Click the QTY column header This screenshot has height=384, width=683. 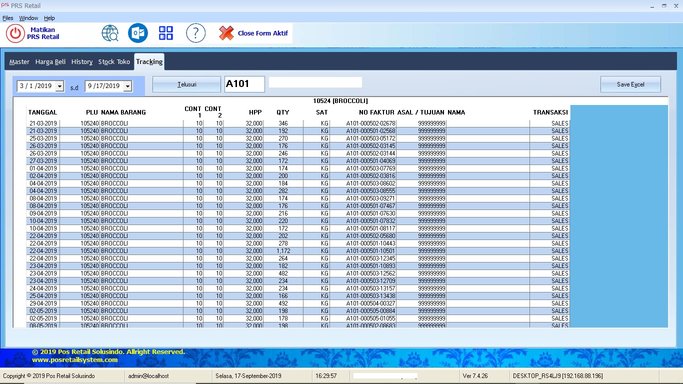pyautogui.click(x=283, y=112)
